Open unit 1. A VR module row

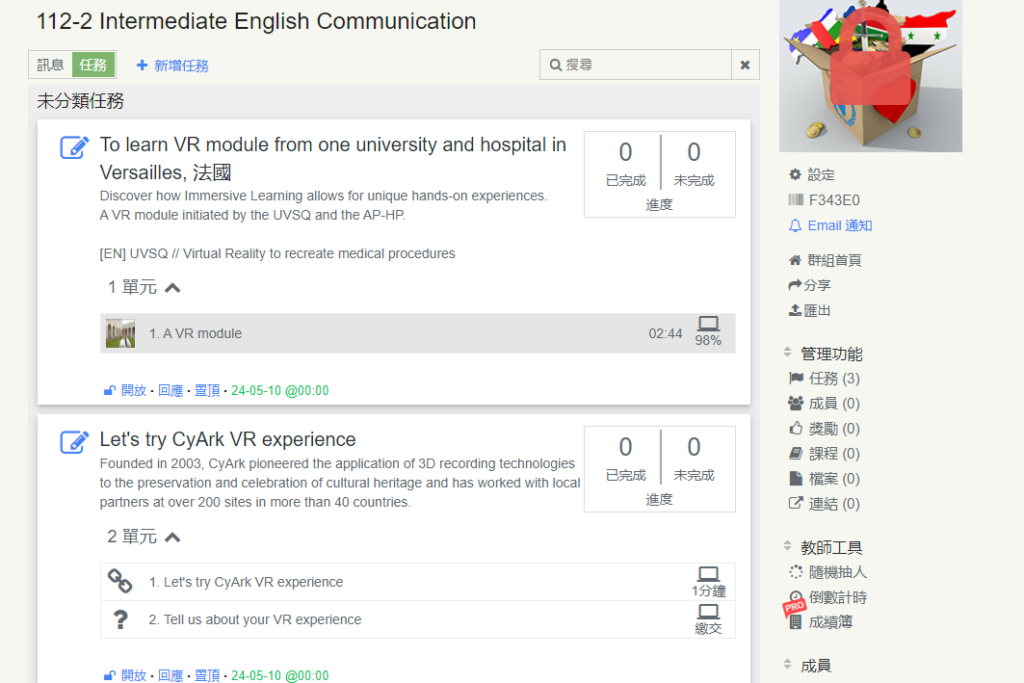(418, 334)
